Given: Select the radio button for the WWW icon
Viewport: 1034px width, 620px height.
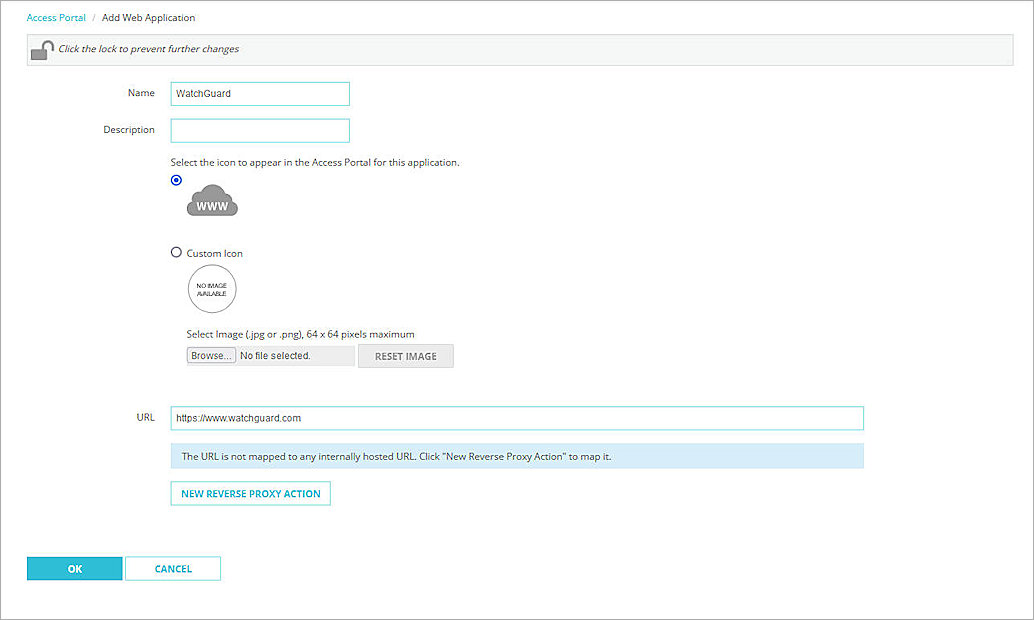Looking at the screenshot, I should pyautogui.click(x=176, y=180).
